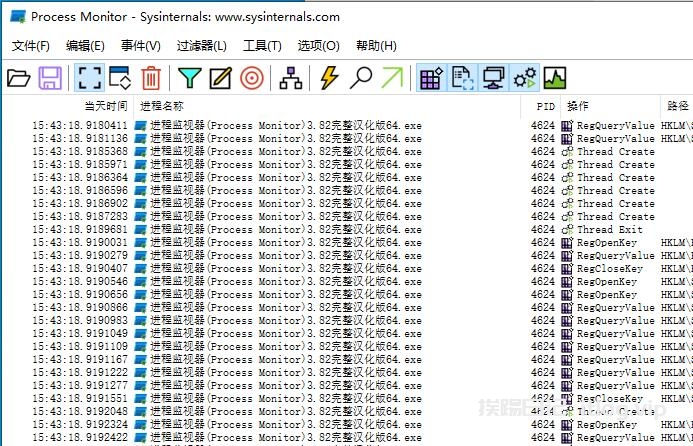Select the event at 15:43:18.9191049
This screenshot has height=446, width=693.
coord(346,333)
